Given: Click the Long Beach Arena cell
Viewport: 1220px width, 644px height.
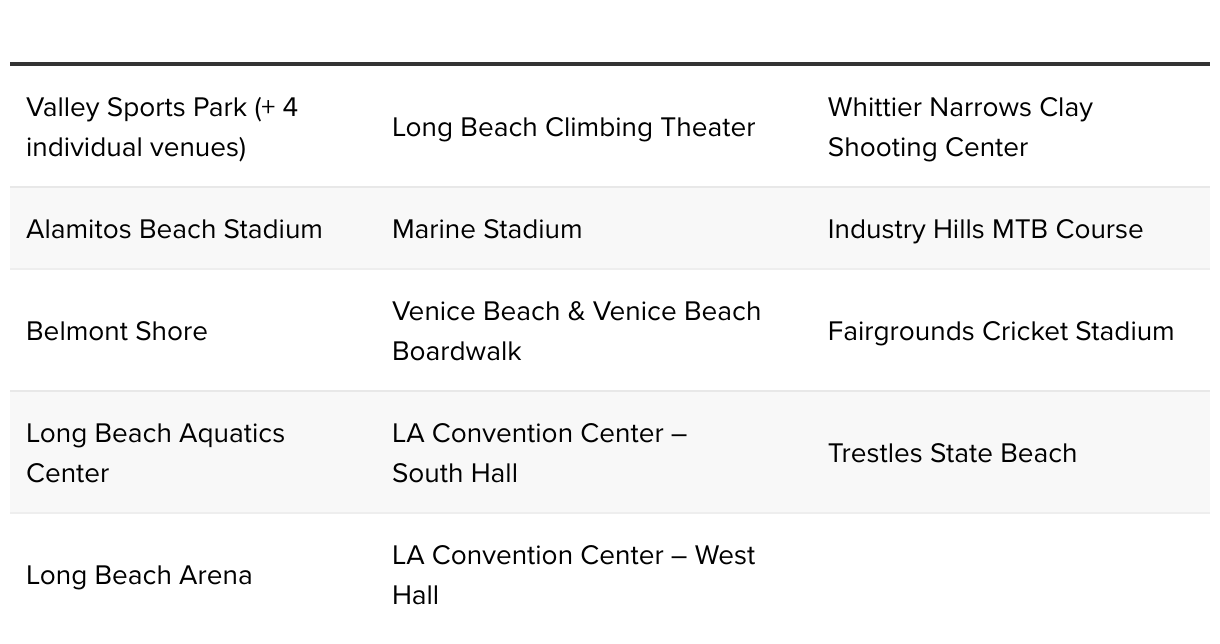Looking at the screenshot, I should point(193,575).
